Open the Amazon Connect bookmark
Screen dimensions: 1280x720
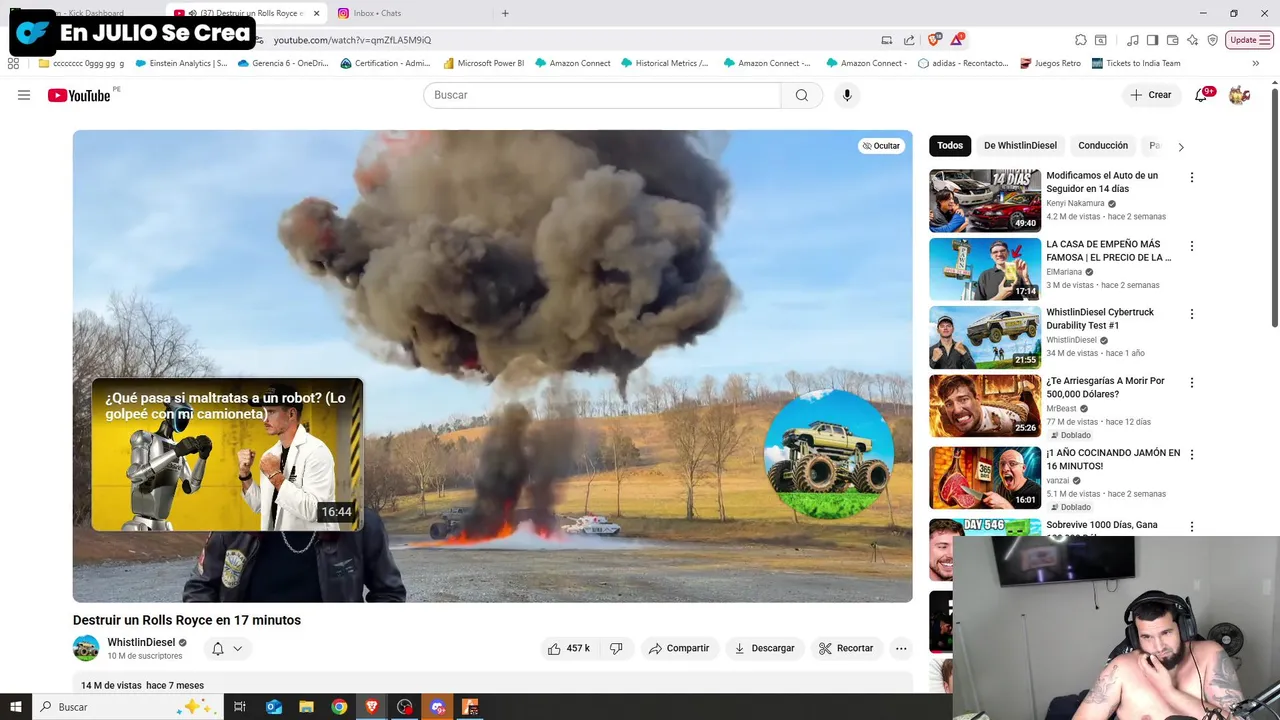click(x=572, y=63)
